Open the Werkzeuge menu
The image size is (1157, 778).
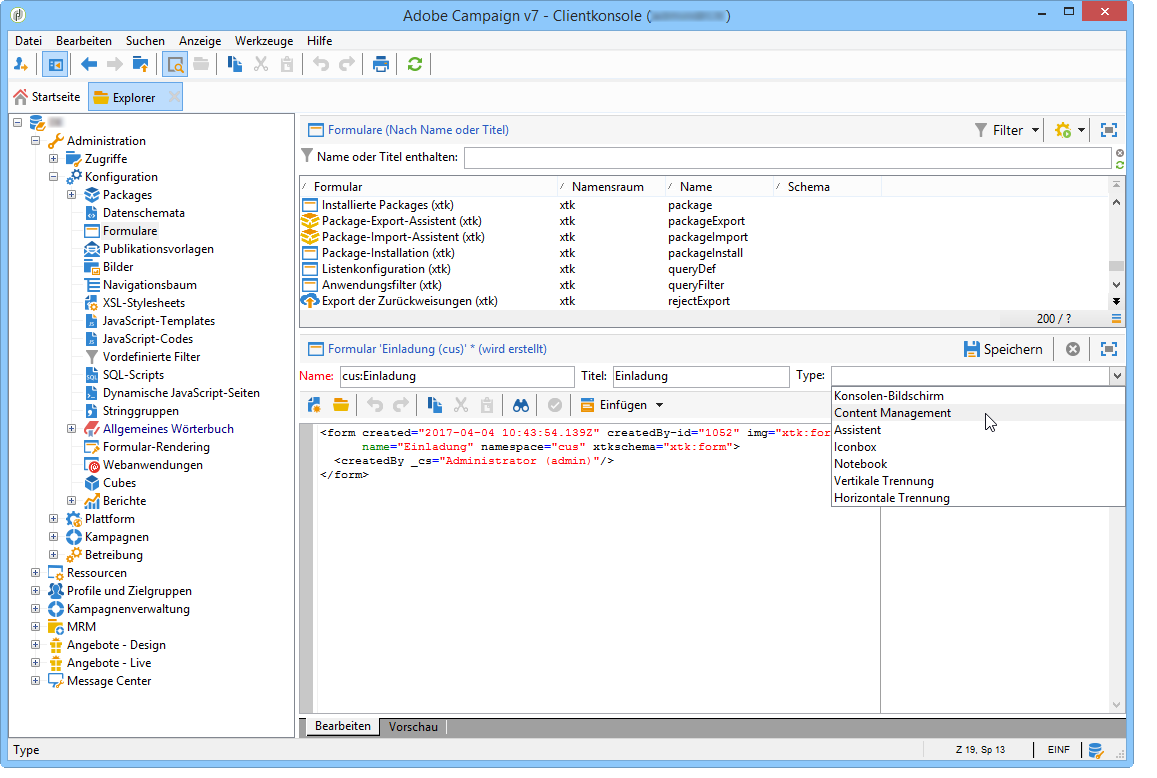[264, 41]
